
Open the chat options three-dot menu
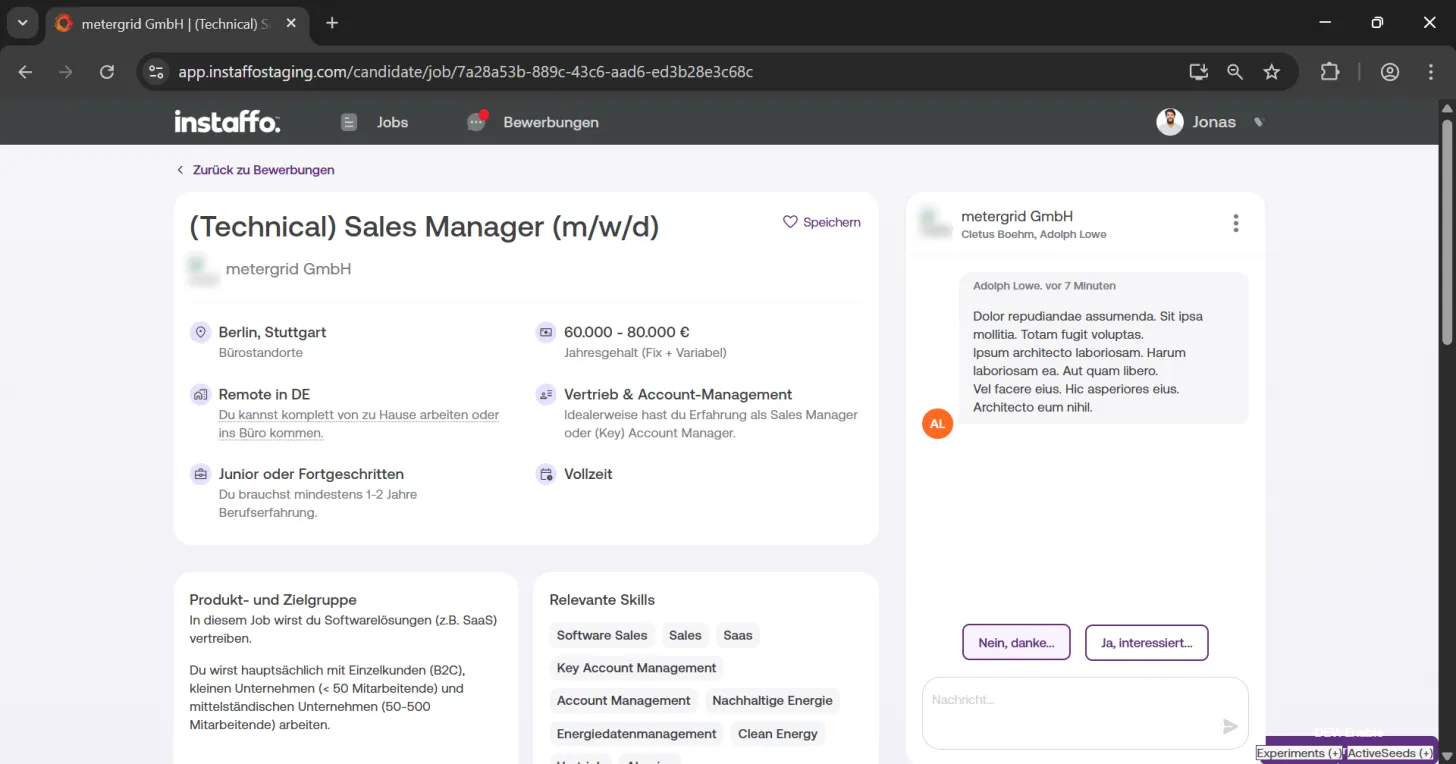pyautogui.click(x=1236, y=223)
